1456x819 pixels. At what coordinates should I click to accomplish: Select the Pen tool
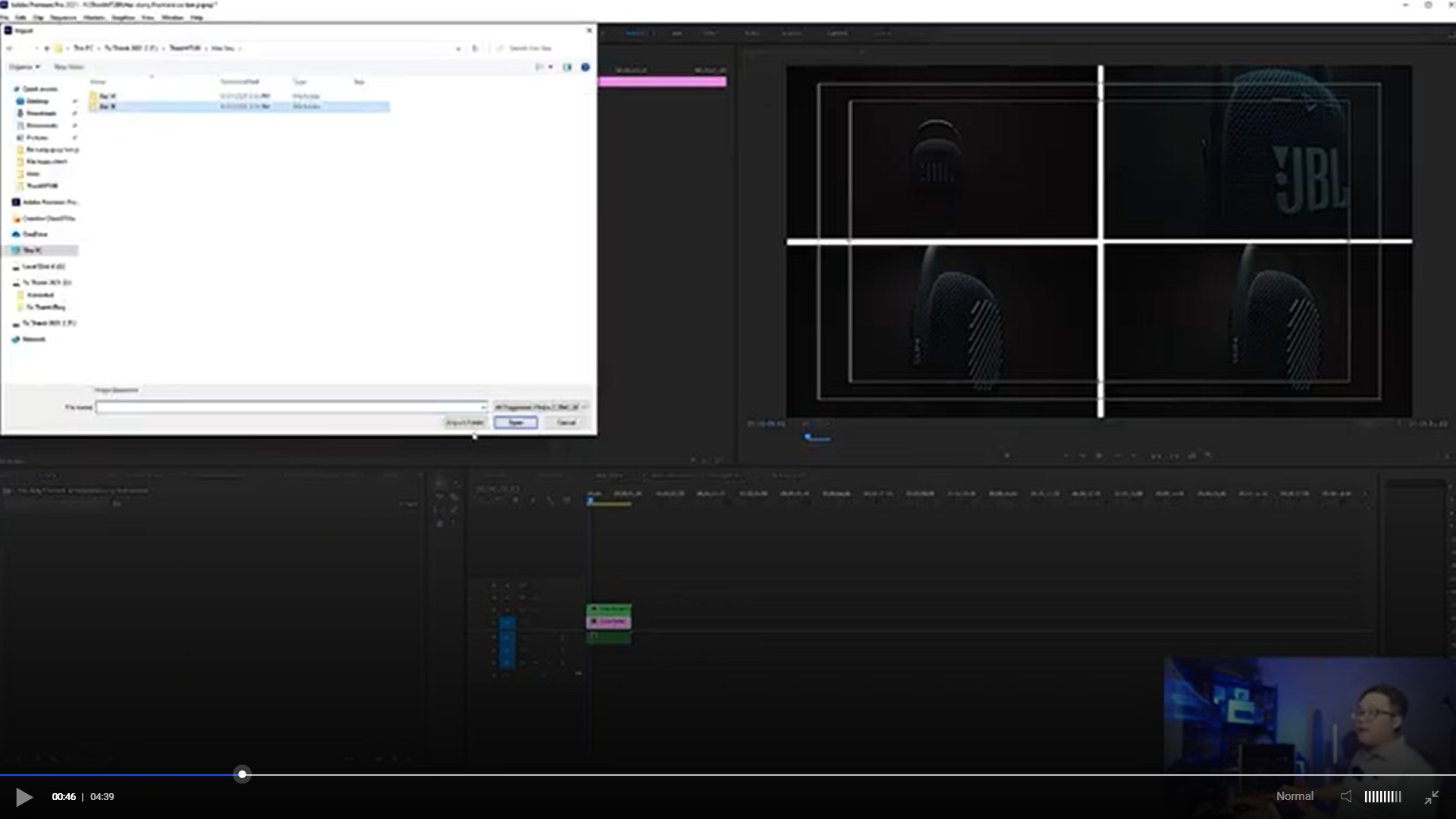point(454,510)
